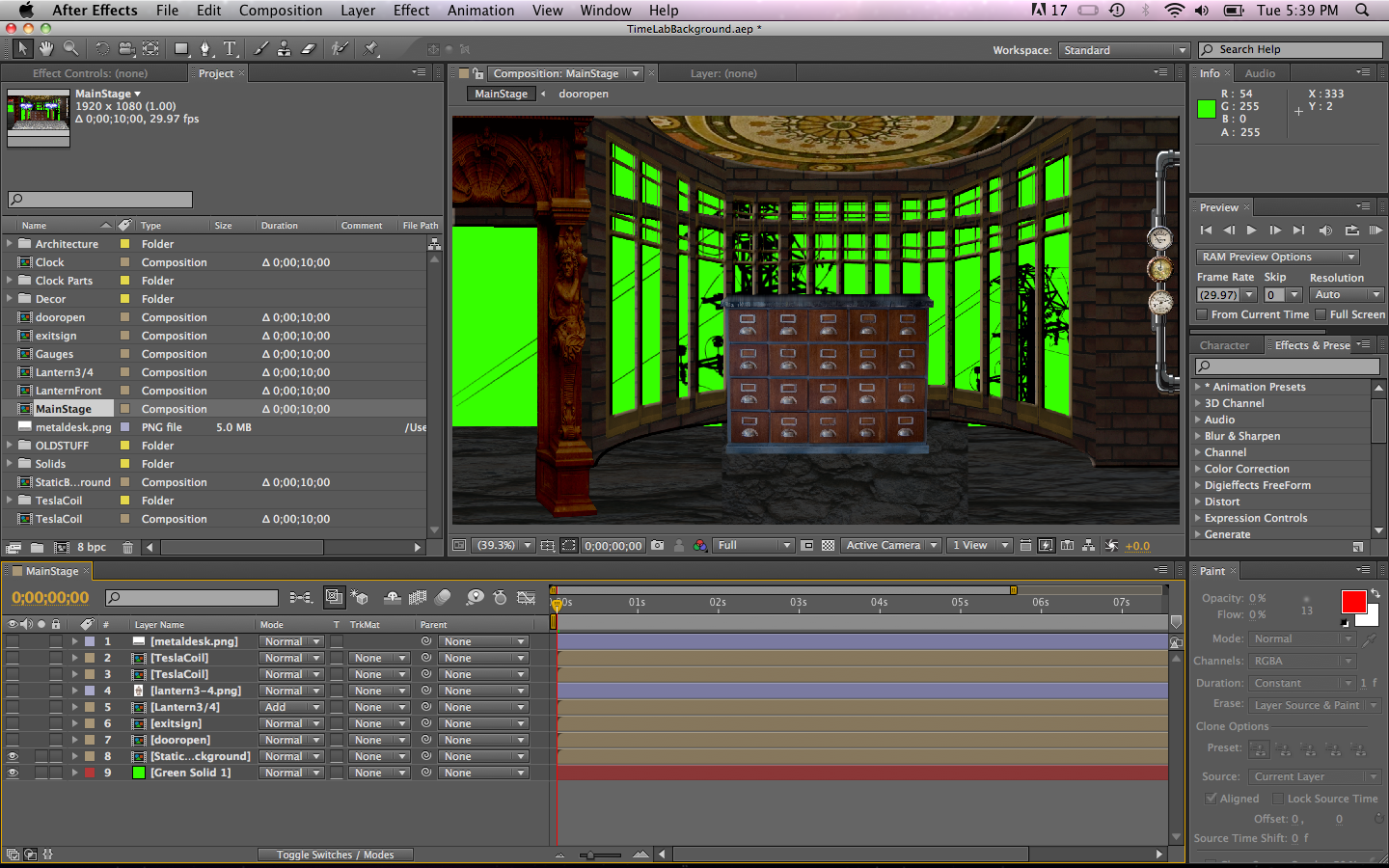The height and width of the screenshot is (868, 1389).
Task: Click the show channel RGB icon
Action: click(700, 545)
